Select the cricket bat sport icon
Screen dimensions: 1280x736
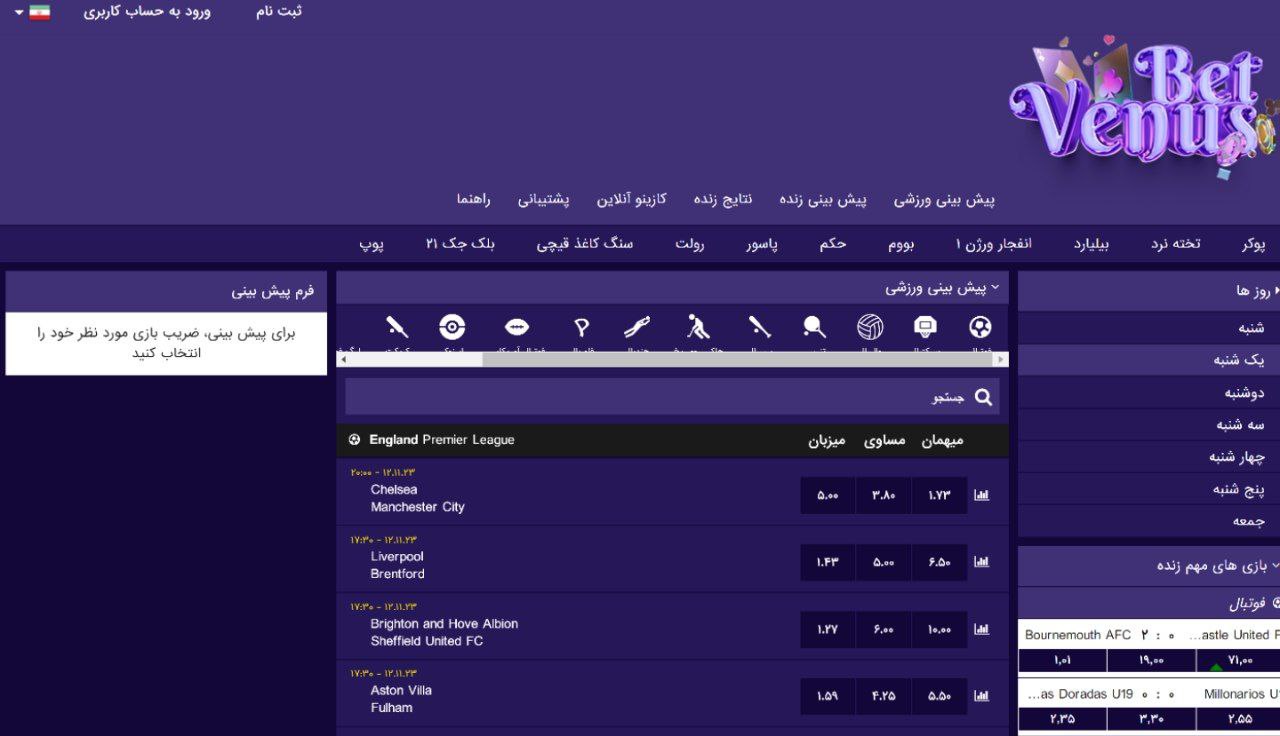[397, 327]
